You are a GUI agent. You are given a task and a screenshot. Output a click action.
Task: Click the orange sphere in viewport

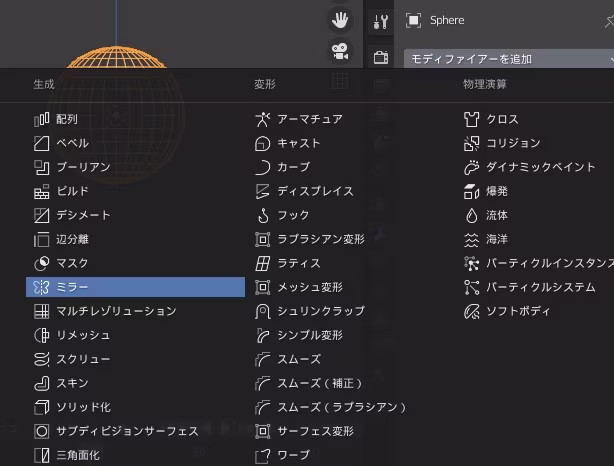[117, 57]
